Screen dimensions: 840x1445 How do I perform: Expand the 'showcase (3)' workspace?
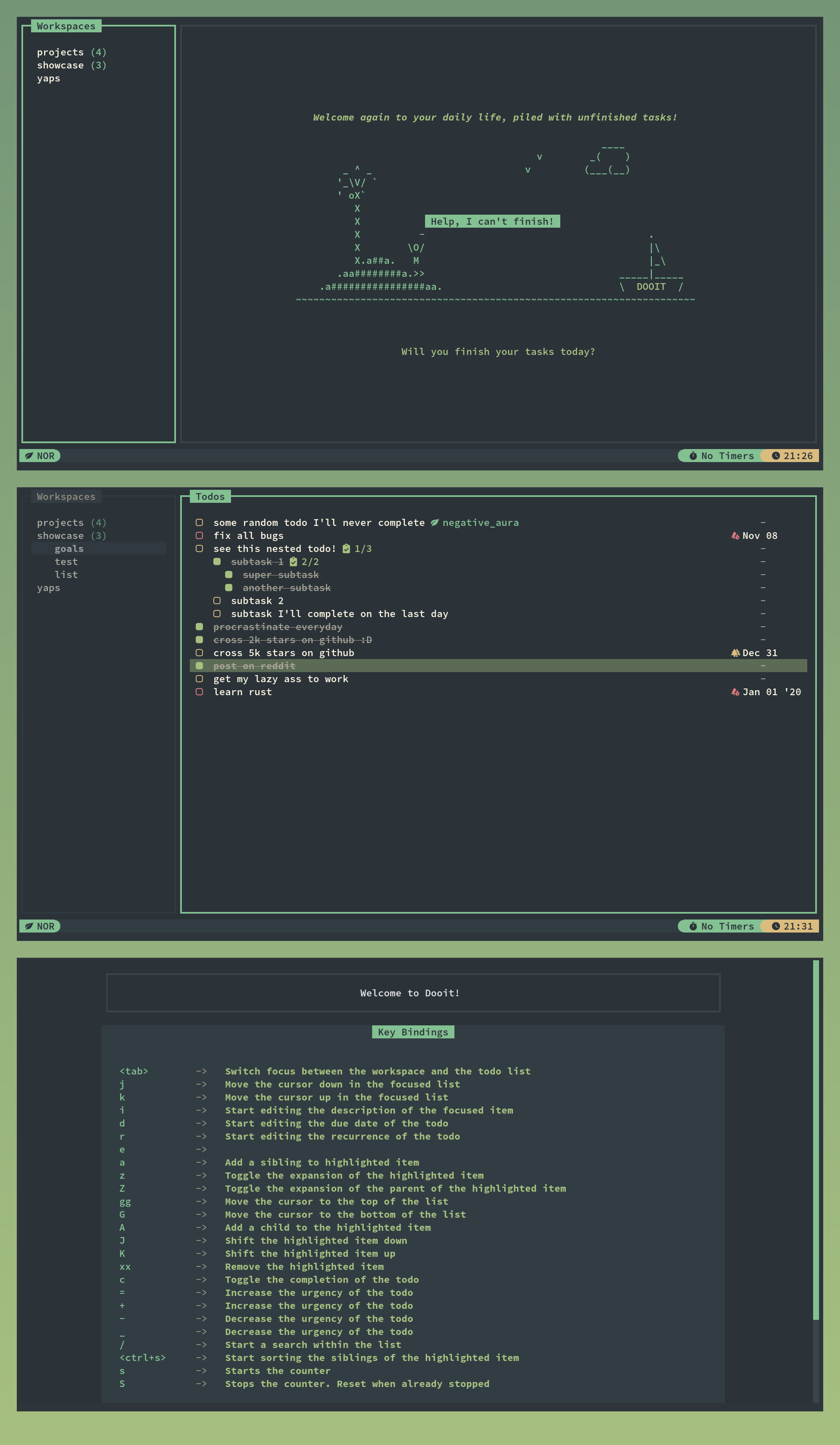[72, 535]
